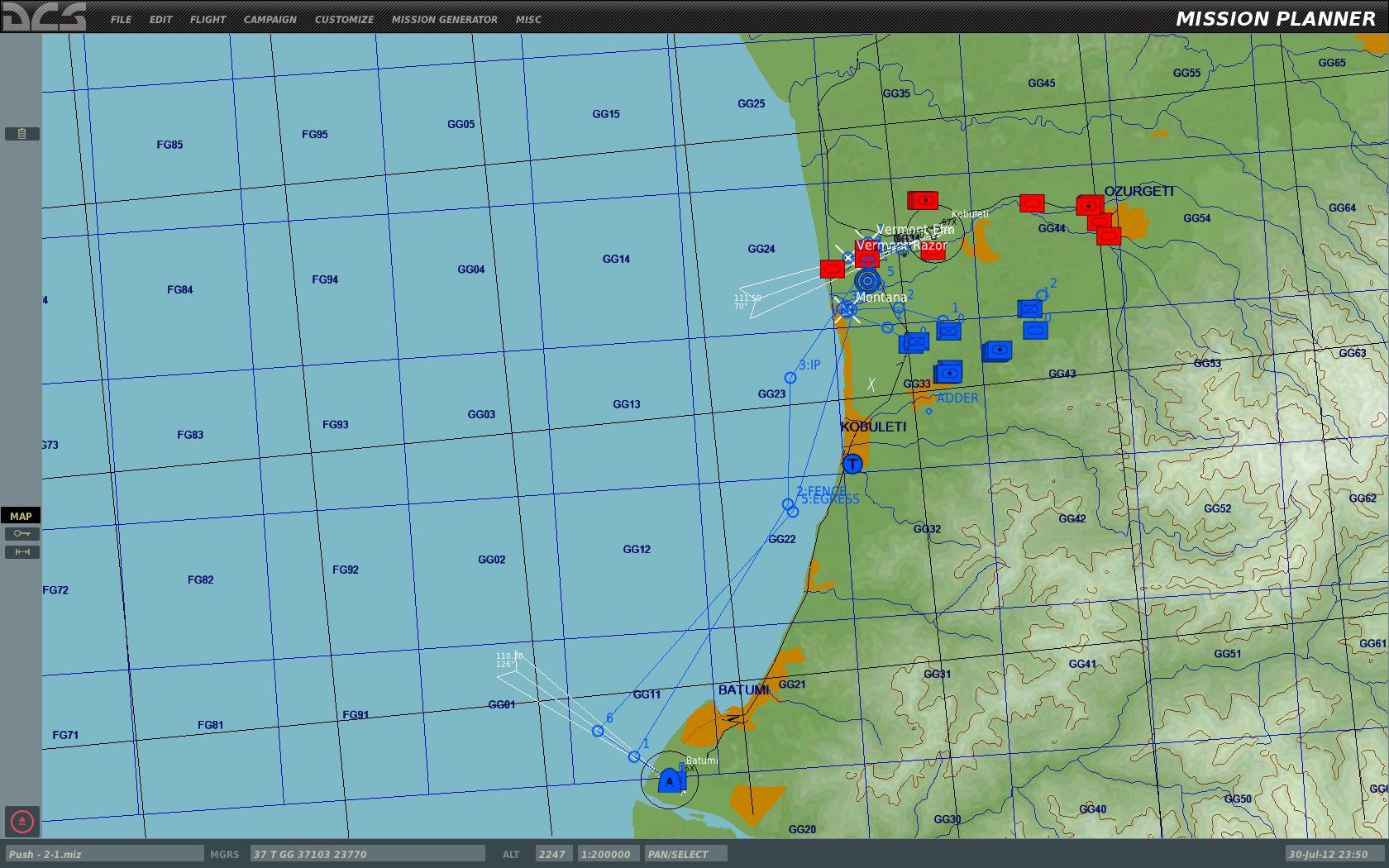Click the DCS logo in top-left corner

[44, 17]
